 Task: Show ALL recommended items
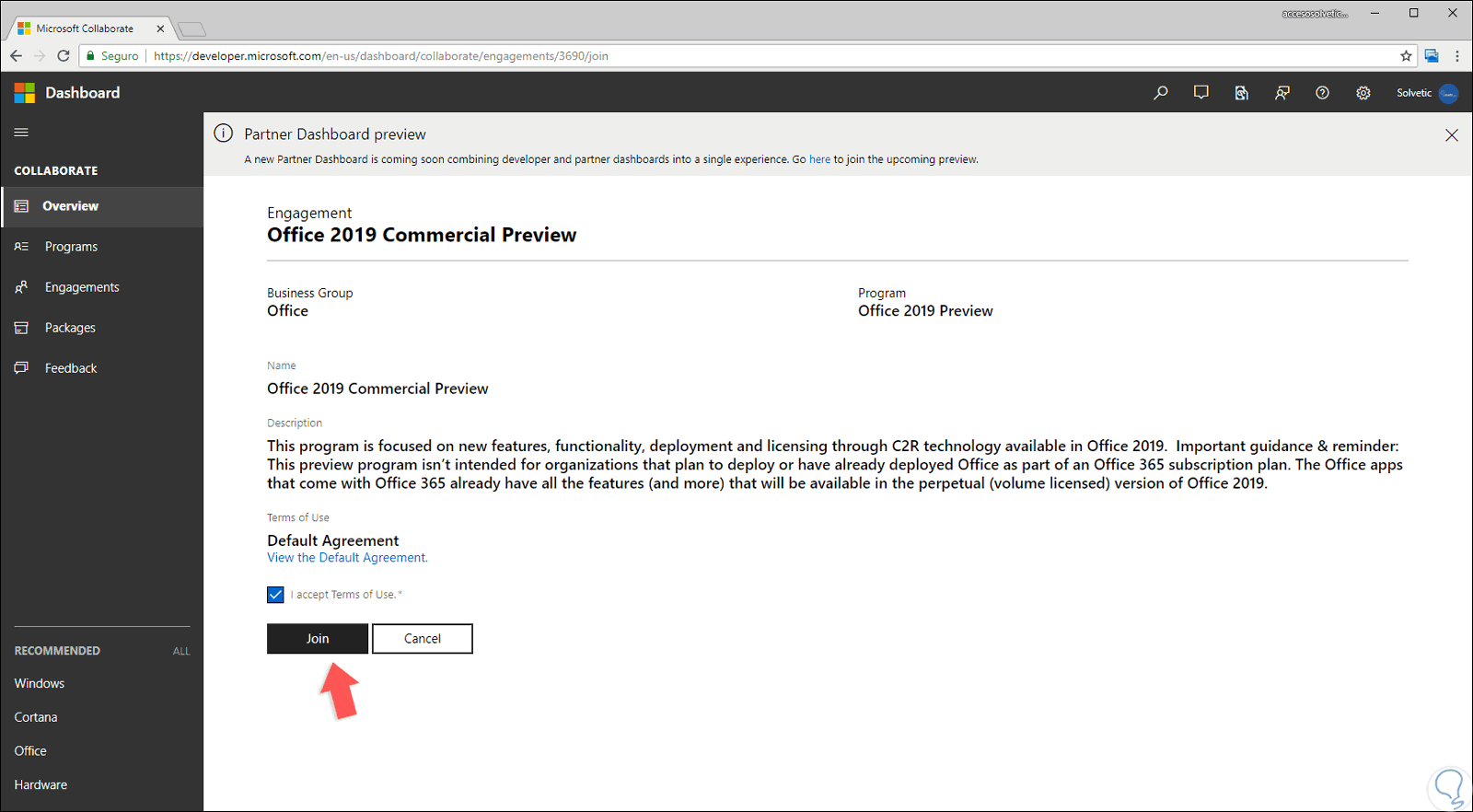pyautogui.click(x=181, y=651)
